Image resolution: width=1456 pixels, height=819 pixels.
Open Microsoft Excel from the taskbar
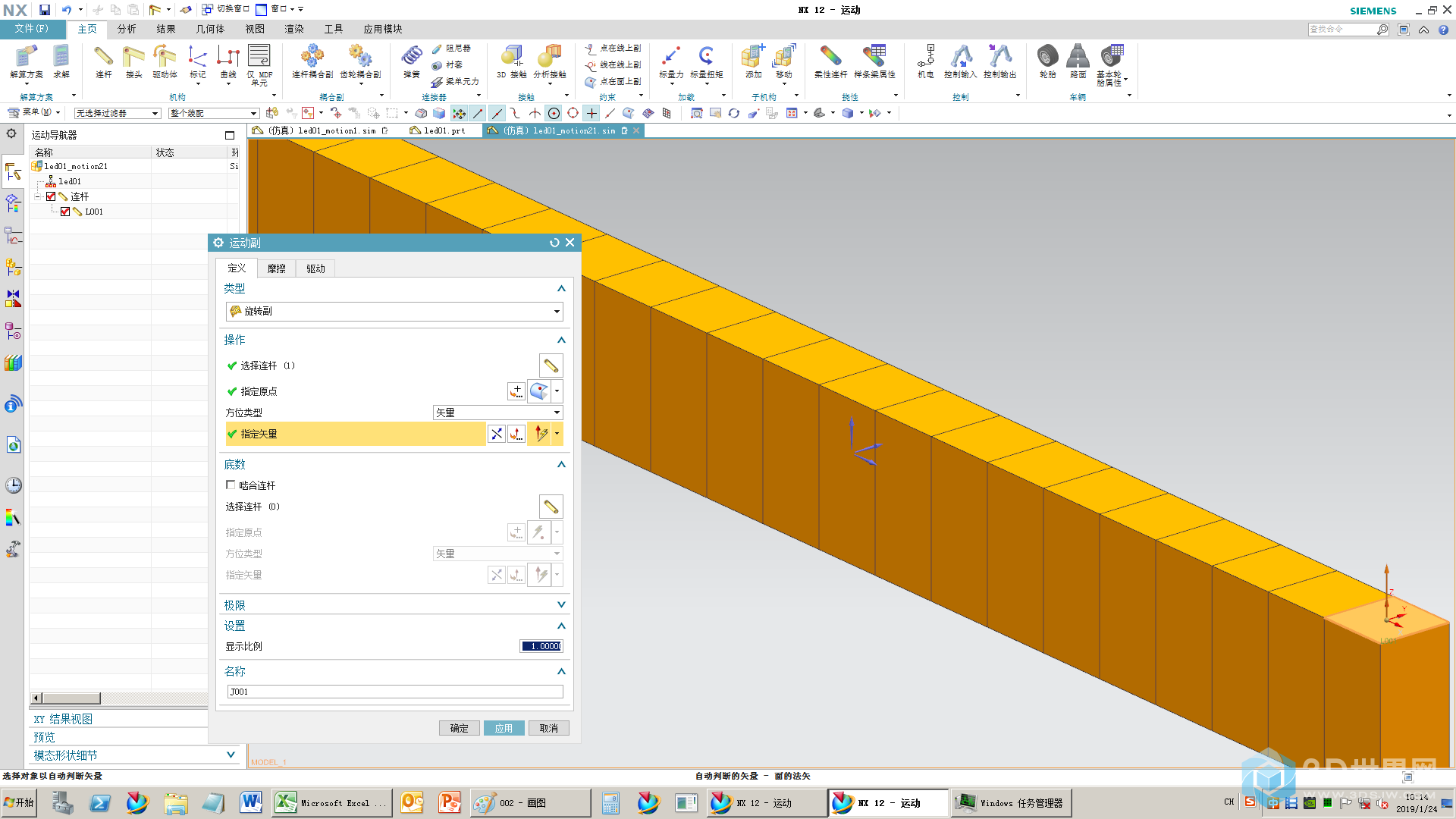coord(331,803)
